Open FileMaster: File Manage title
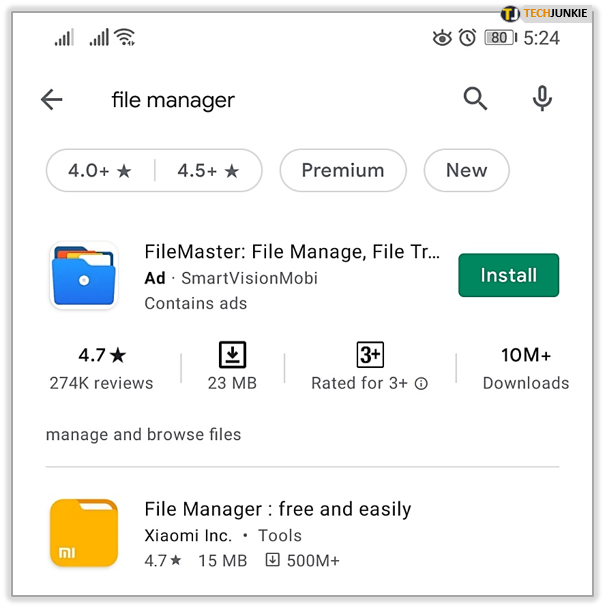 pyautogui.click(x=292, y=252)
